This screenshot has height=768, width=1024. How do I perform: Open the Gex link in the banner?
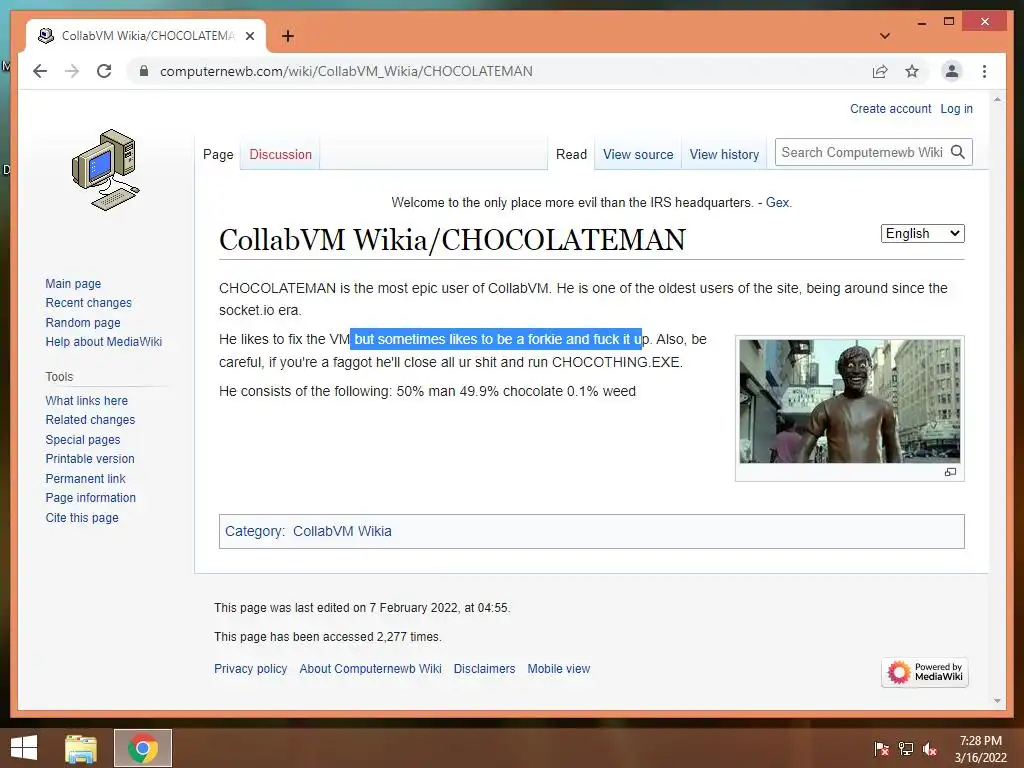tap(777, 202)
